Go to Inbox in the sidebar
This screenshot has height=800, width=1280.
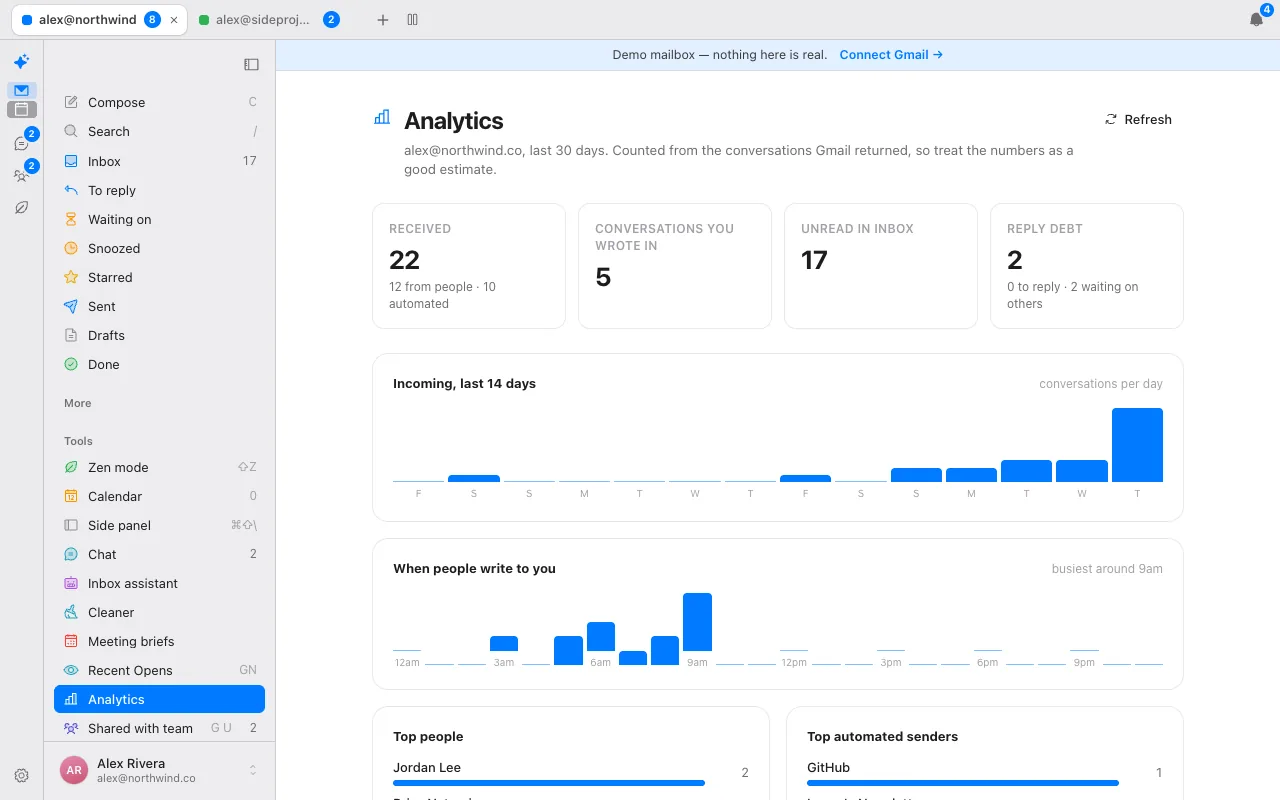click(x=160, y=161)
